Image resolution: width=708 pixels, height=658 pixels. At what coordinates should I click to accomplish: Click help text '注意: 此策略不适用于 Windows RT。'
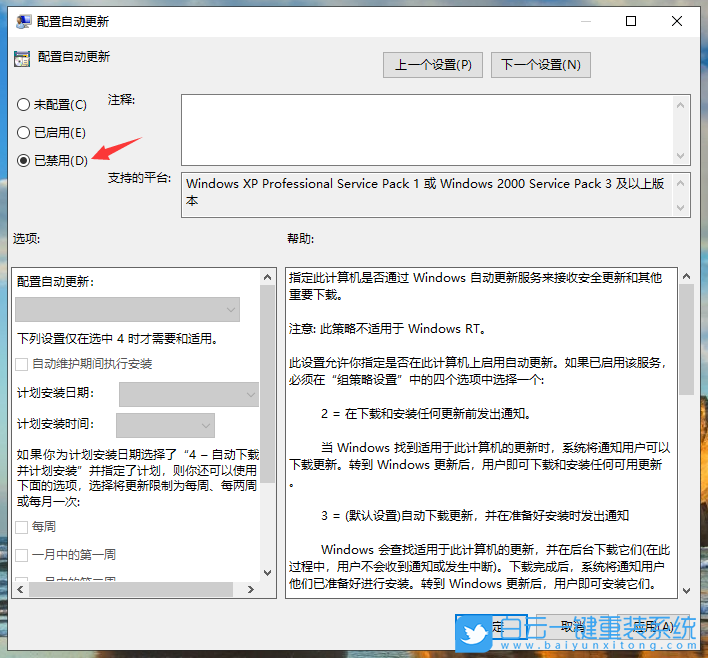(x=388, y=329)
